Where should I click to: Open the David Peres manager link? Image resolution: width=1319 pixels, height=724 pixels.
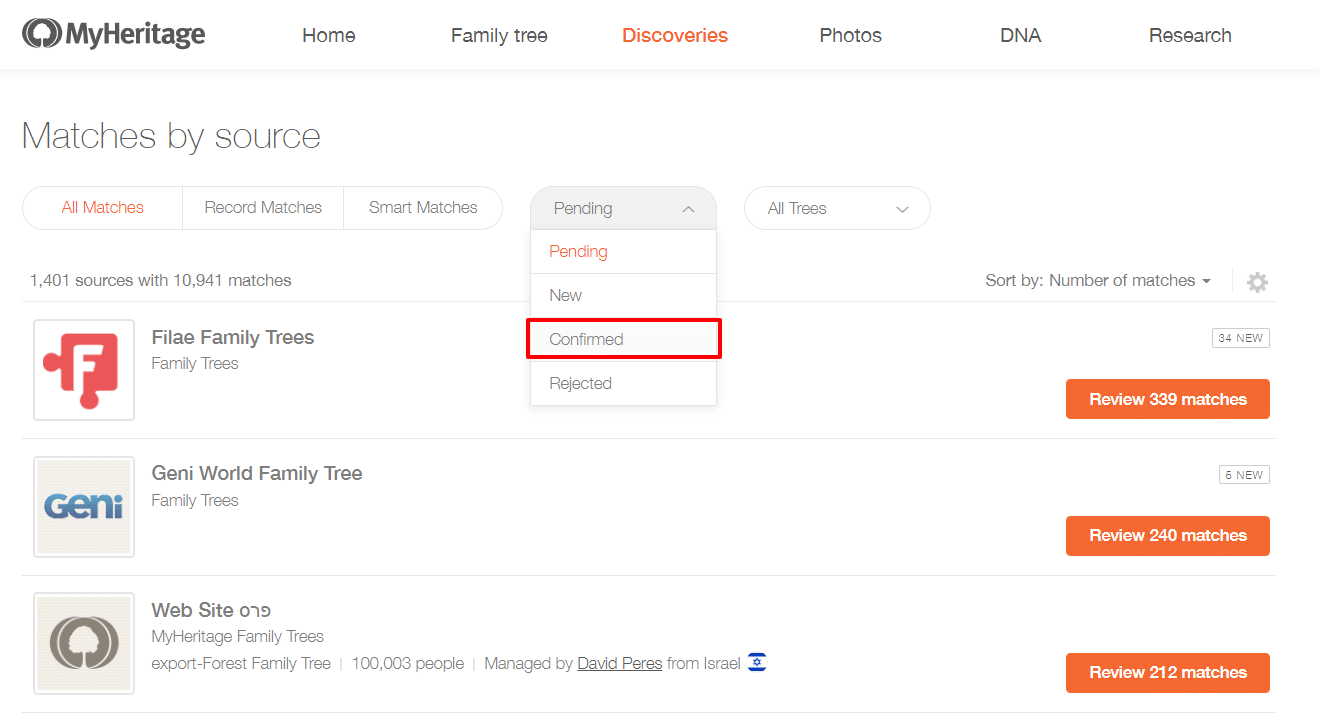620,663
